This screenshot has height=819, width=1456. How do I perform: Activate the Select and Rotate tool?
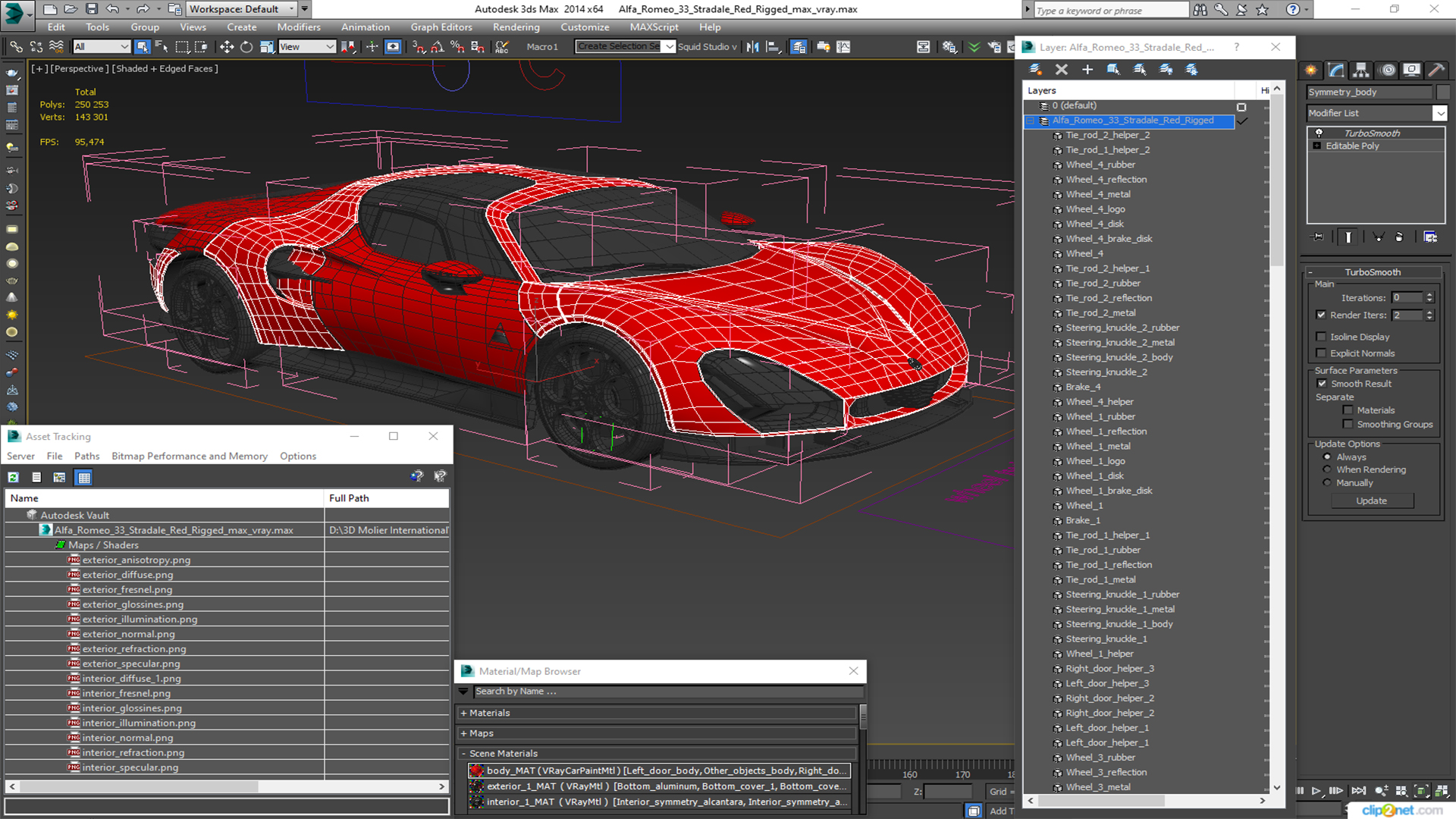pyautogui.click(x=246, y=47)
